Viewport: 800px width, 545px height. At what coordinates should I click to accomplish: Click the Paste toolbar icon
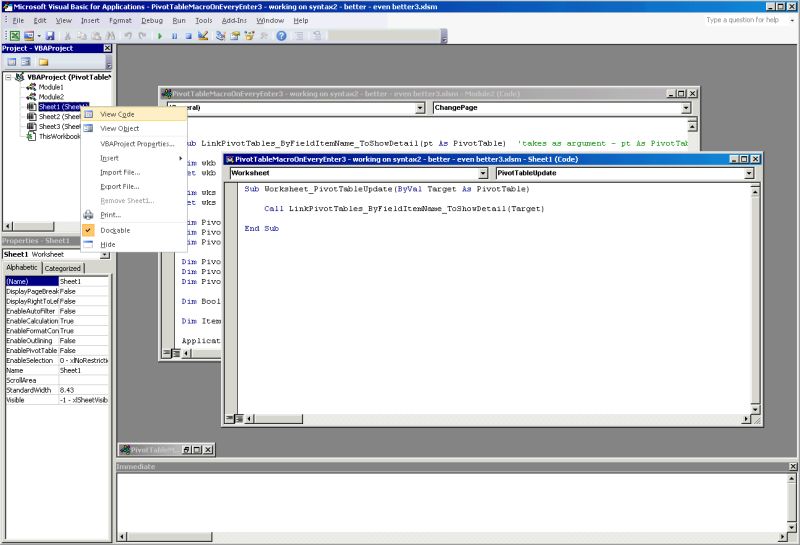(96, 36)
